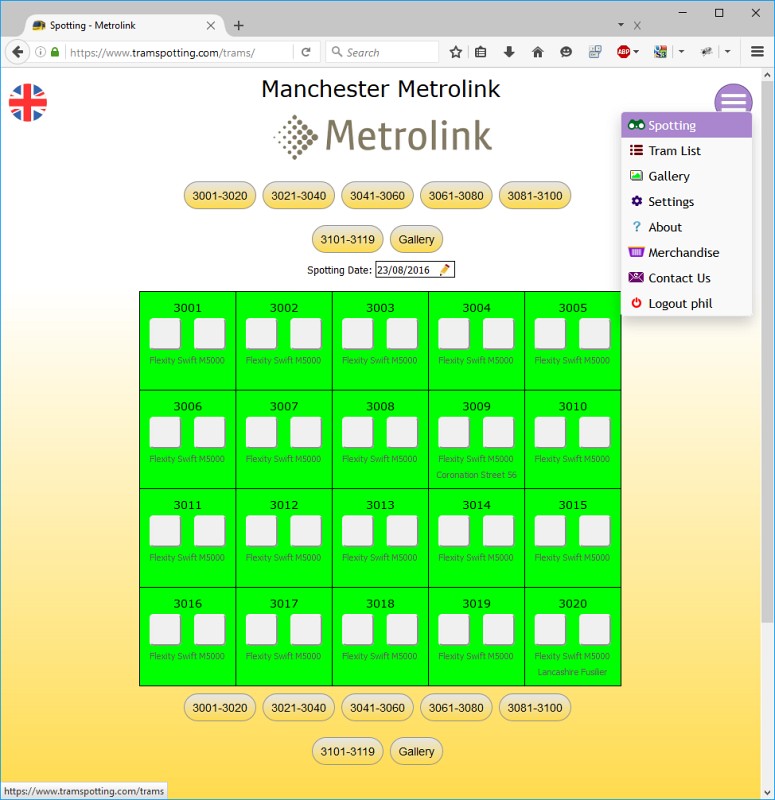Select top 3041-3060 range button
The image size is (775, 800).
[x=377, y=195]
